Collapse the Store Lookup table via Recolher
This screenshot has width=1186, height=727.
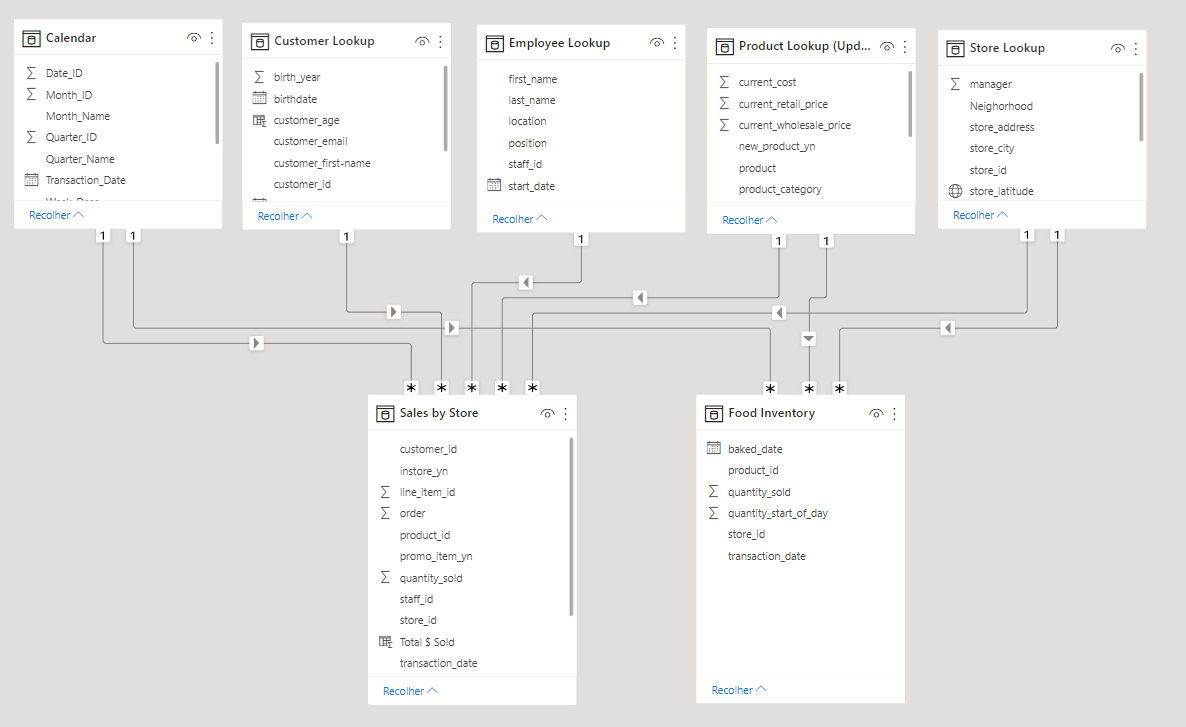pyautogui.click(x=977, y=214)
